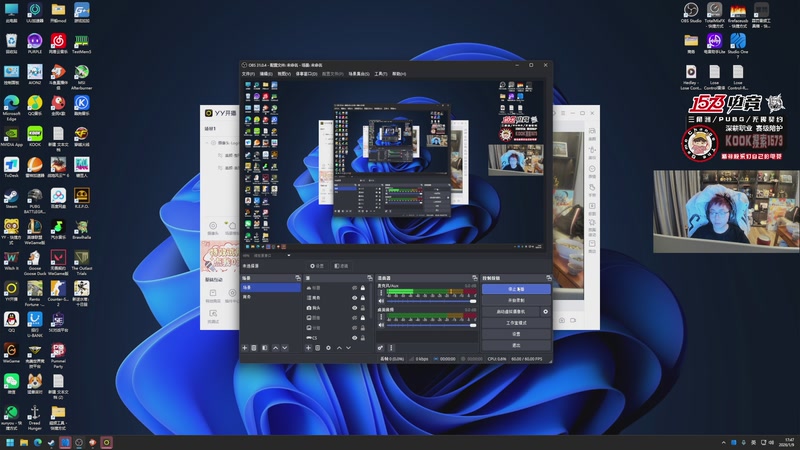800x450 pixels.
Task: Move the selected scene down
Action: point(285,348)
